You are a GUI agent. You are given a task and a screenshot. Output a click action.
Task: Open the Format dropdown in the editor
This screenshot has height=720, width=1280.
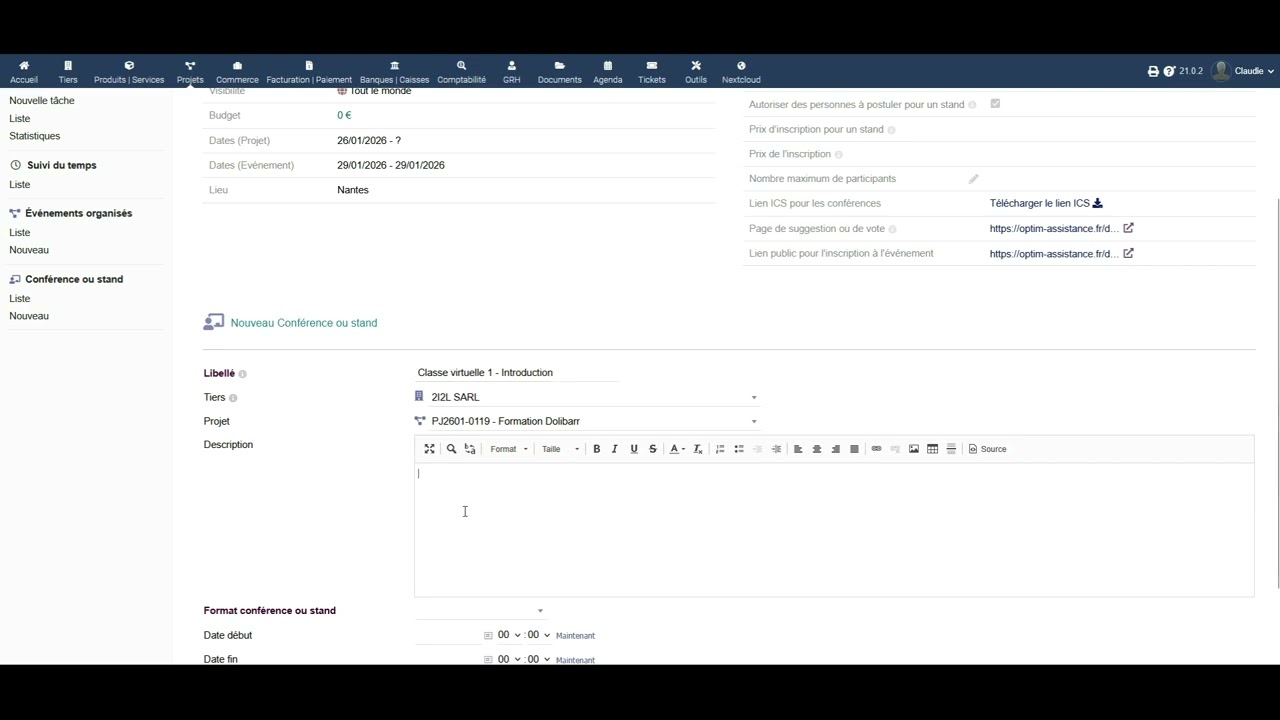(509, 449)
